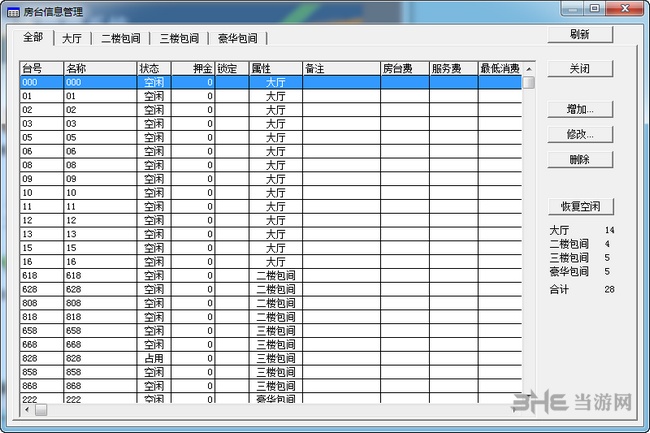Viewport: 650px width, 433px height.
Task: Click the 最低消费 column header
Action: 500,68
